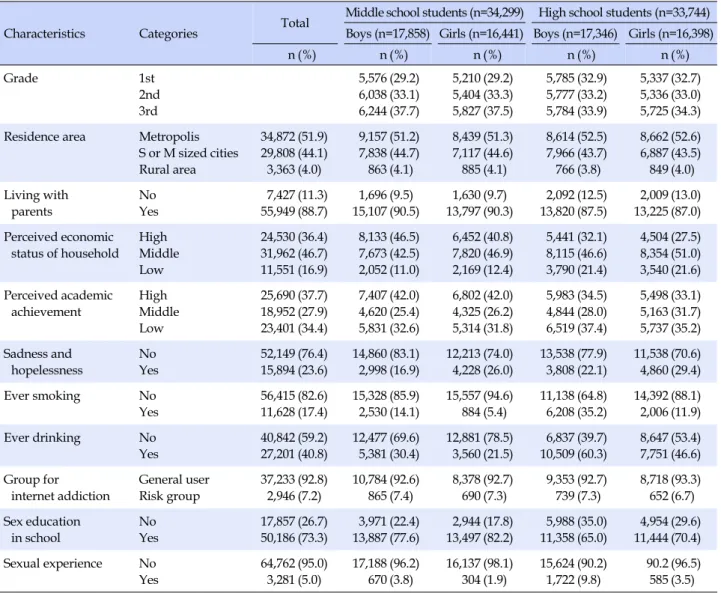Click the total '15,894 (23.6)'
This screenshot has height=593, width=721.
pos(294,370)
